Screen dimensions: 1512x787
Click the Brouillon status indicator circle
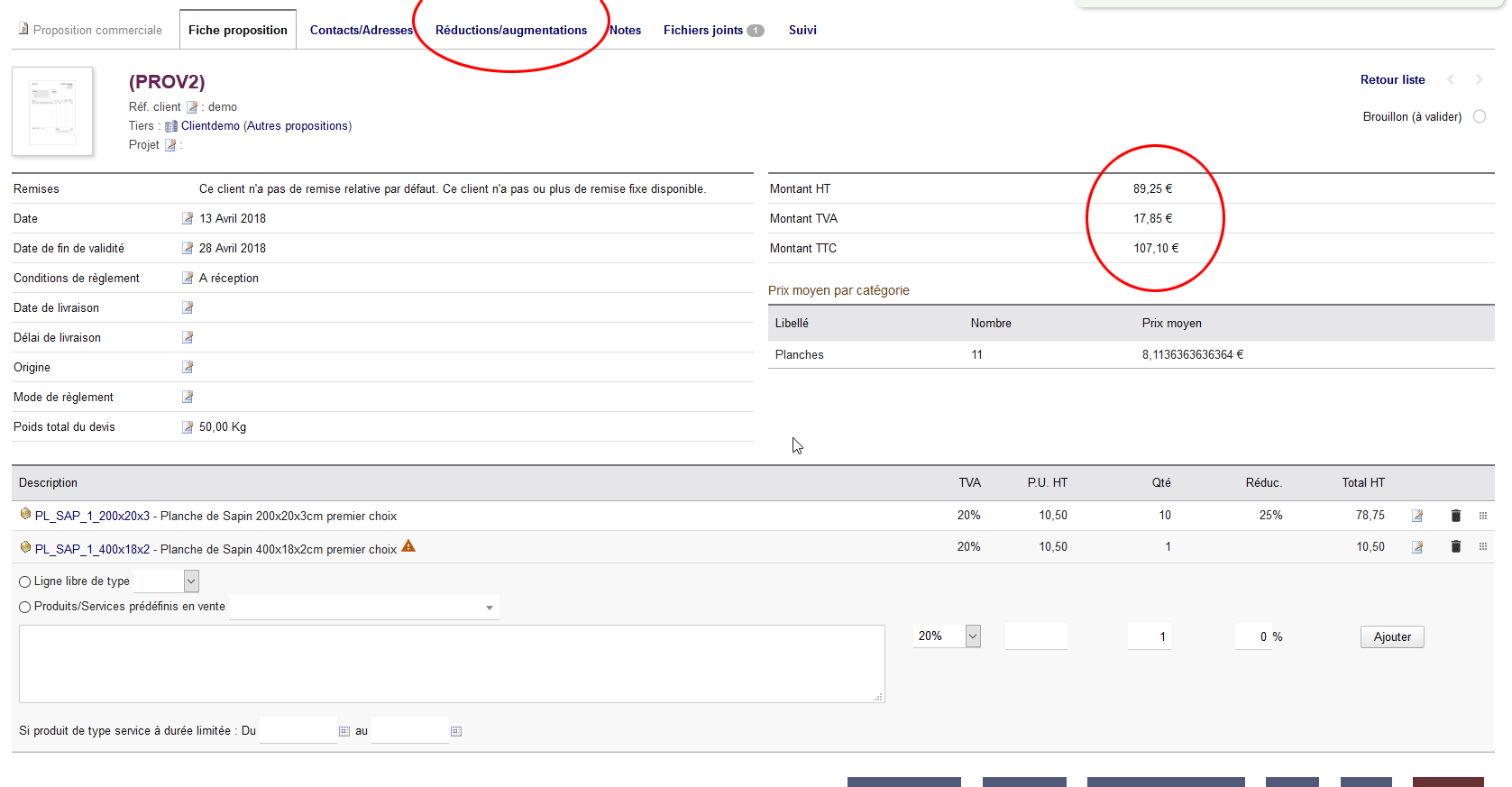1480,116
